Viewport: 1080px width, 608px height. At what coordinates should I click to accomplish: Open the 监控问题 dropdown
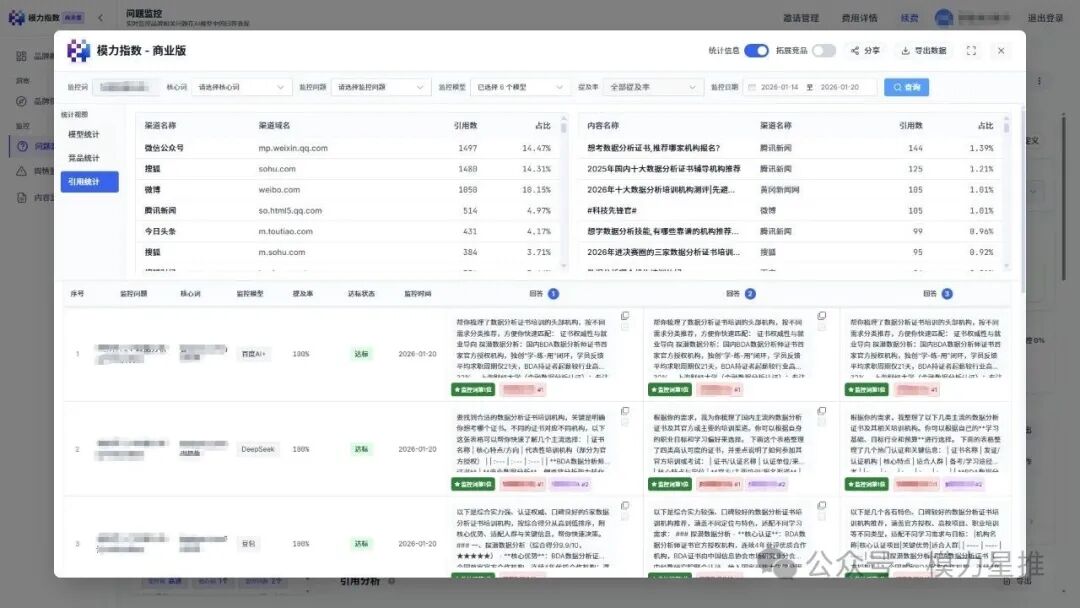point(380,87)
